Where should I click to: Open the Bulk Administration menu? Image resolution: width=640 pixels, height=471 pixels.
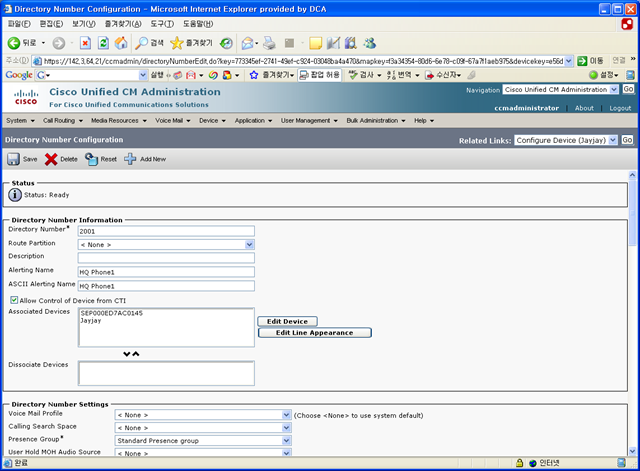click(x=376, y=120)
